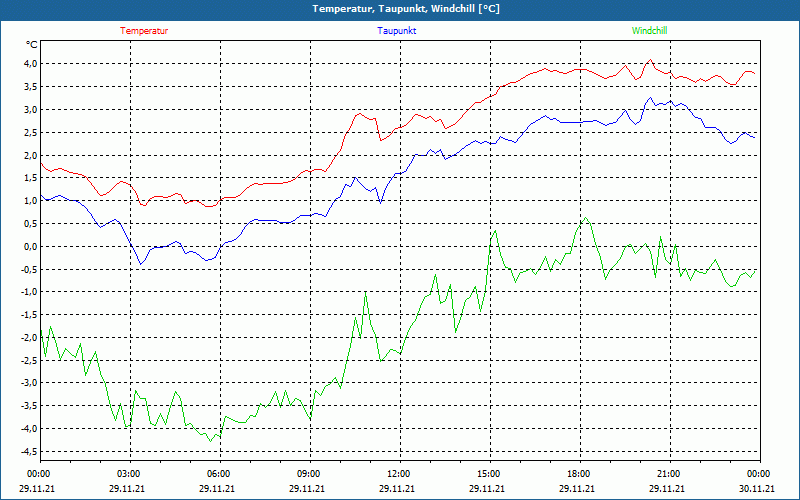
Task: Click the 2,5 y-axis value
Action: pyautogui.click(x=31, y=133)
